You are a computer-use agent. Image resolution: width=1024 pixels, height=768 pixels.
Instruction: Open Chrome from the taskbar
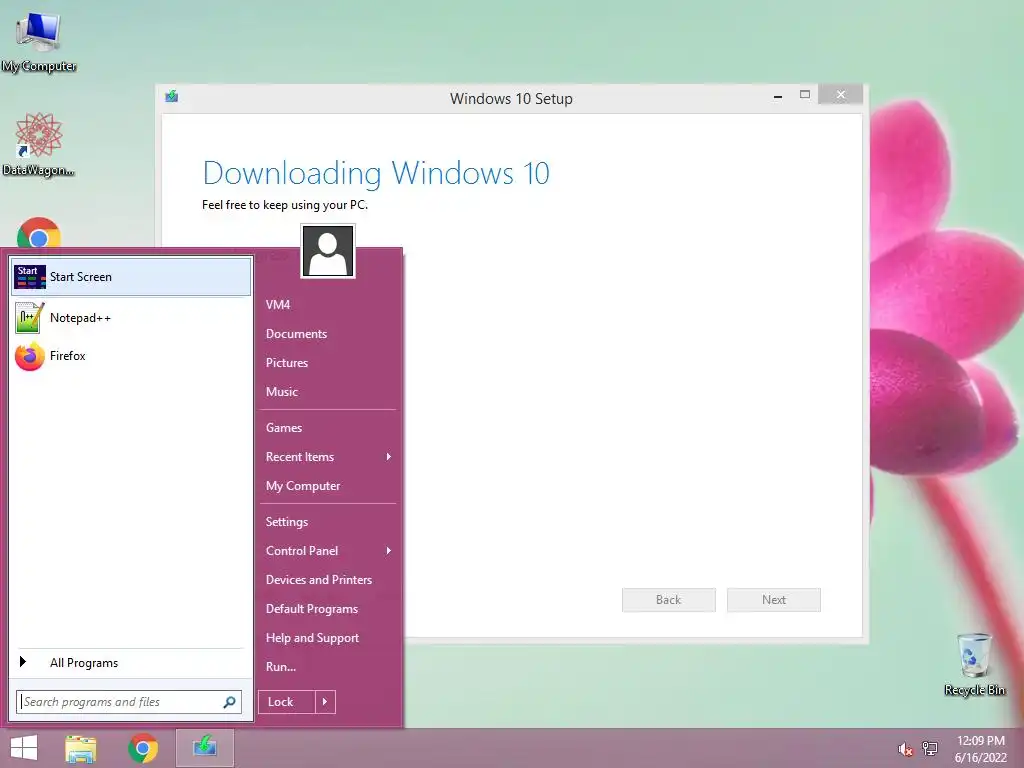click(143, 748)
